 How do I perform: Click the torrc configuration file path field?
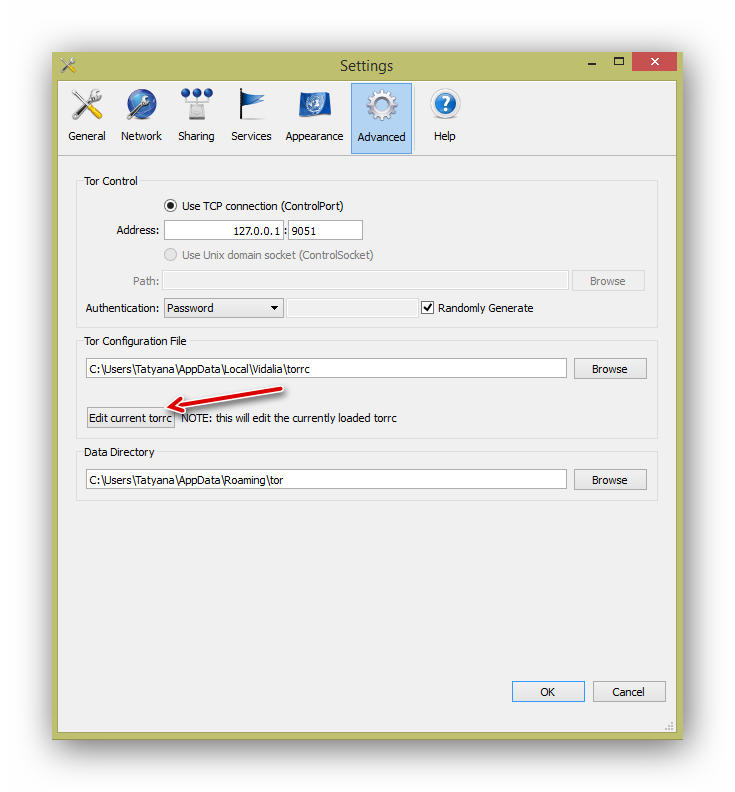point(326,368)
